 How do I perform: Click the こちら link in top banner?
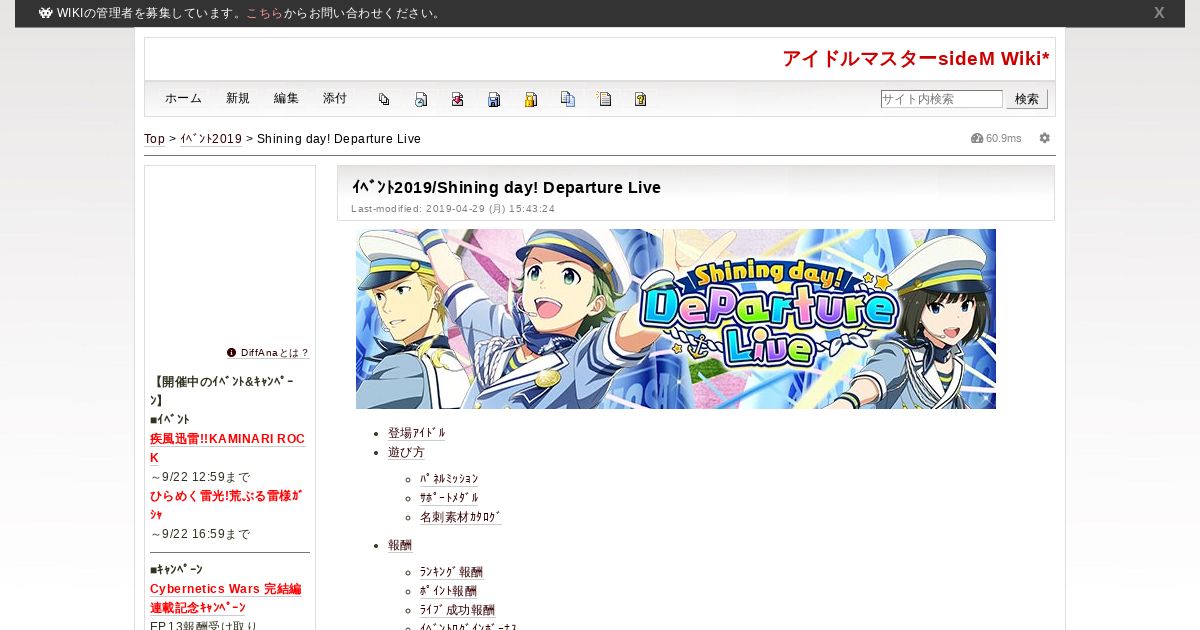pos(264,13)
